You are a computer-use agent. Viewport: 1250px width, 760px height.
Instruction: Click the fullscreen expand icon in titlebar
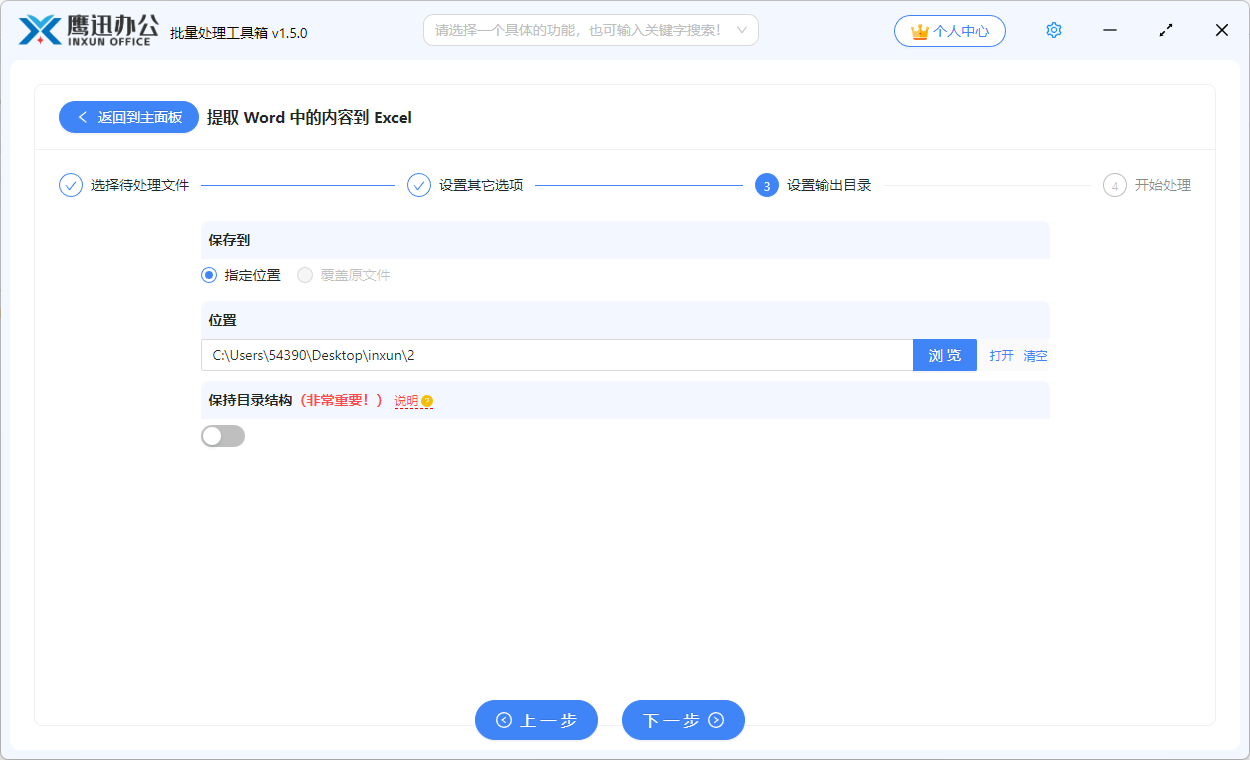[1165, 31]
